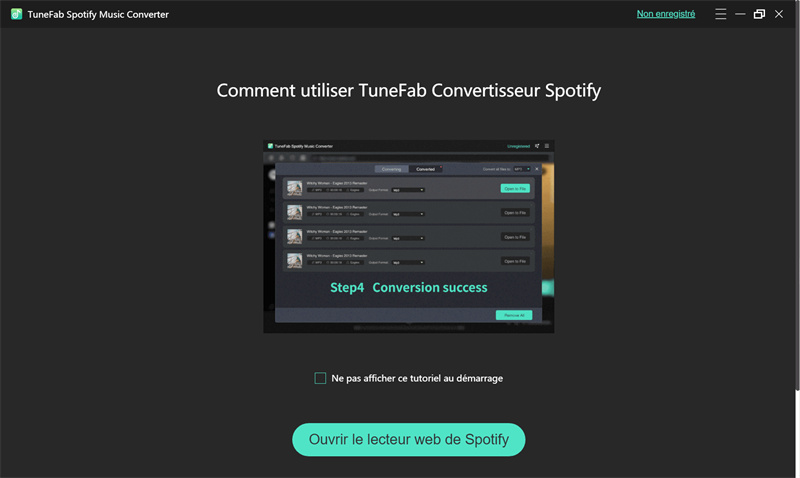Screen dimensions: 800x478
Task: Click the label text 'Ne pas afficher ce tutoriel au démarrage'
Action: coord(417,379)
